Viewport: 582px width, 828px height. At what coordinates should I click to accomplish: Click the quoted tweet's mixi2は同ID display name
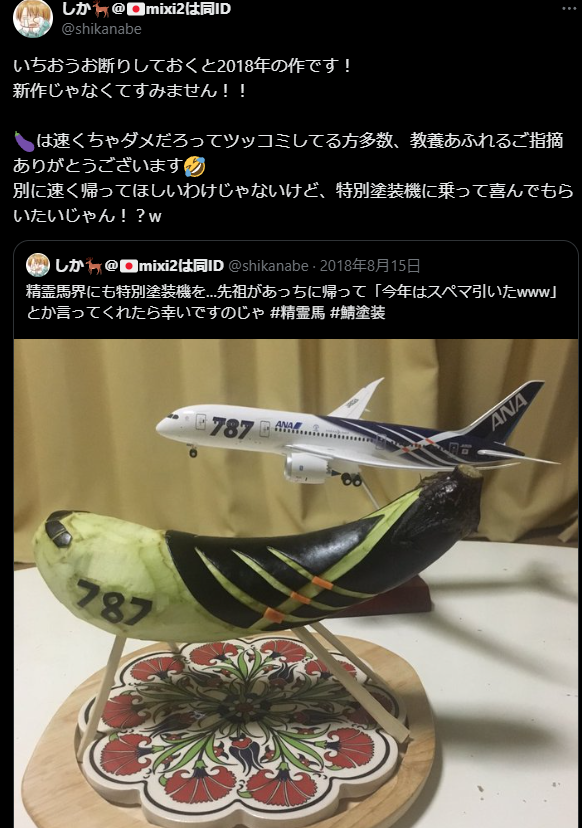139,266
